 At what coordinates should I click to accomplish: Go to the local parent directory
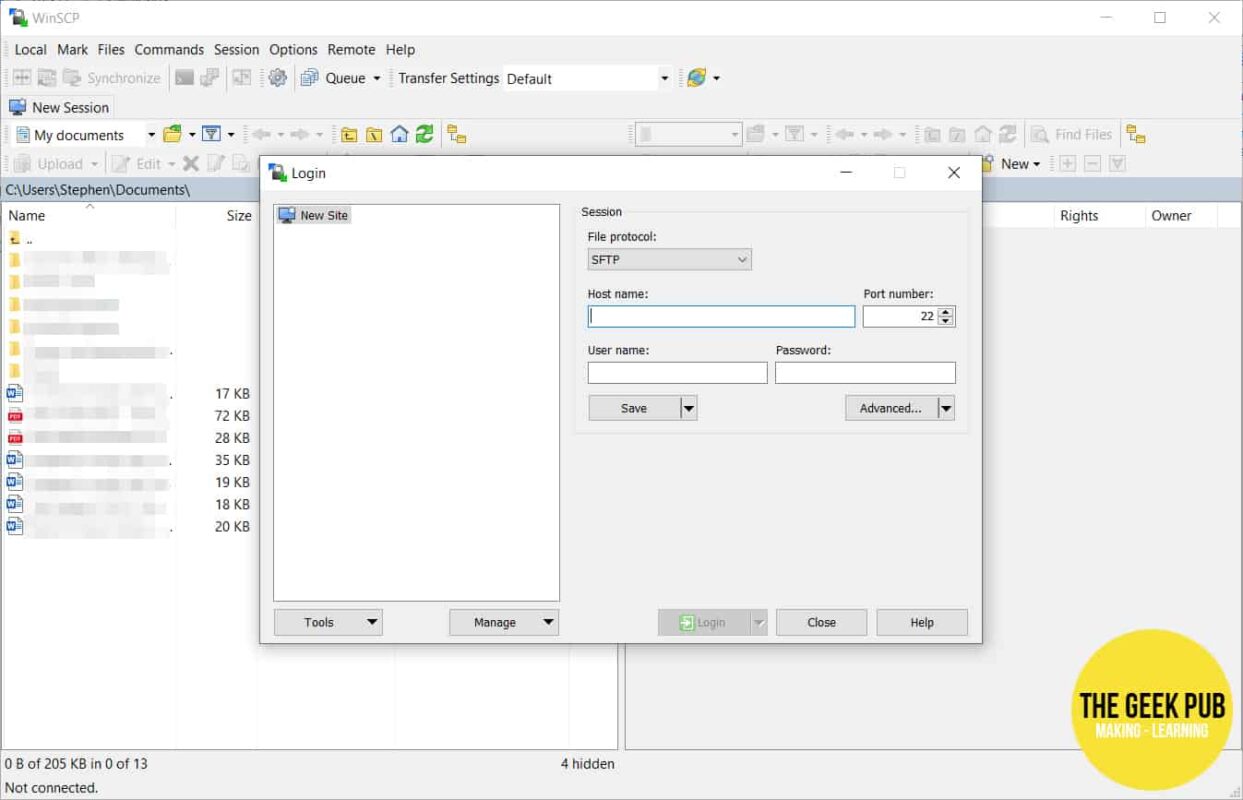[x=349, y=135]
